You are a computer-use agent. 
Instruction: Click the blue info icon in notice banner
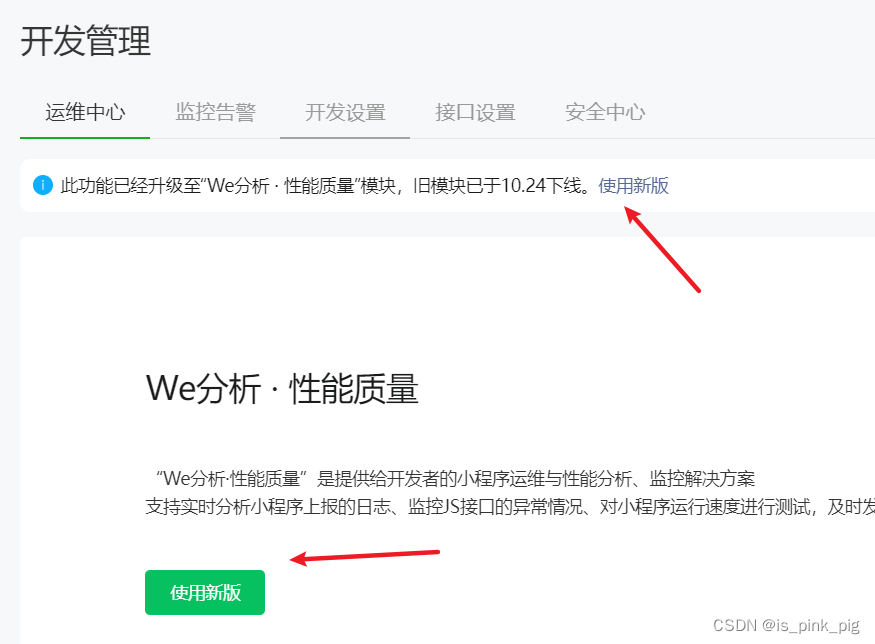coord(43,185)
